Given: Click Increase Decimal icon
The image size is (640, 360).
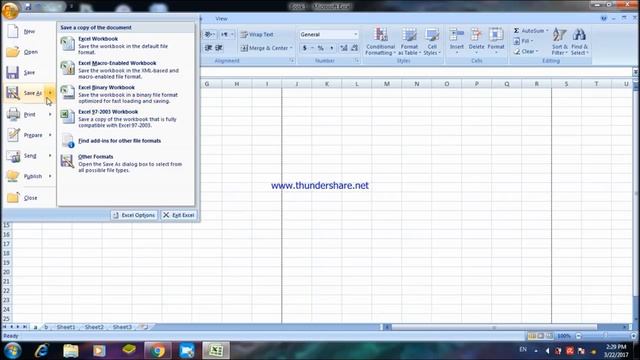Looking at the screenshot, I should [x=344, y=48].
